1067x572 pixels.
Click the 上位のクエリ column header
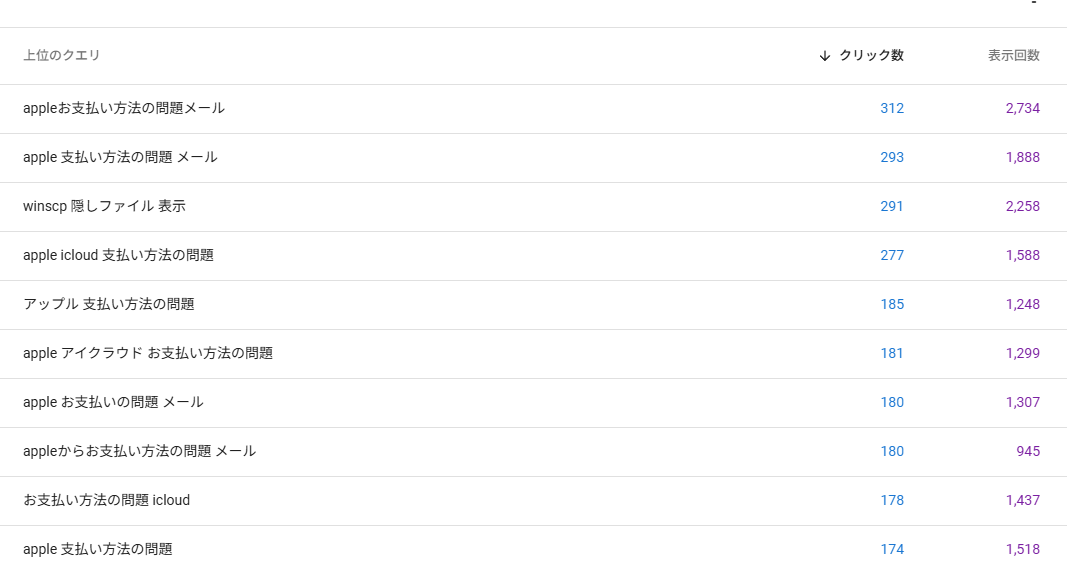coord(62,56)
